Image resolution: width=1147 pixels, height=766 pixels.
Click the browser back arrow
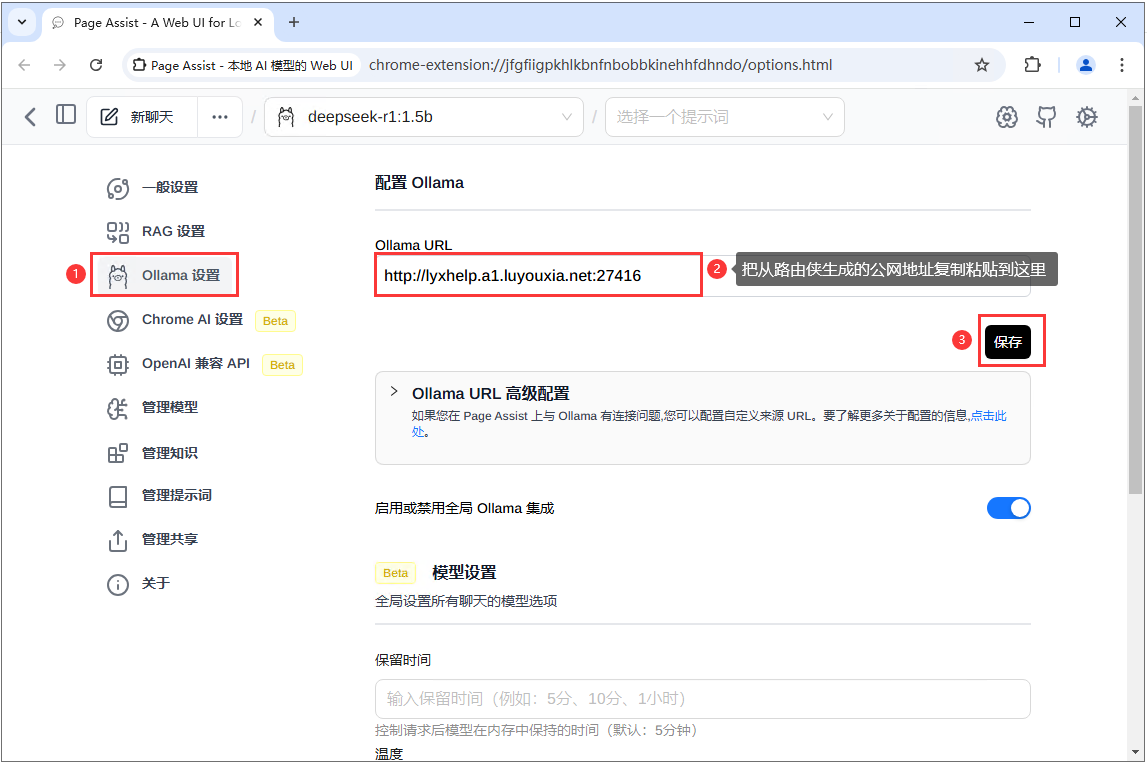tap(24, 65)
